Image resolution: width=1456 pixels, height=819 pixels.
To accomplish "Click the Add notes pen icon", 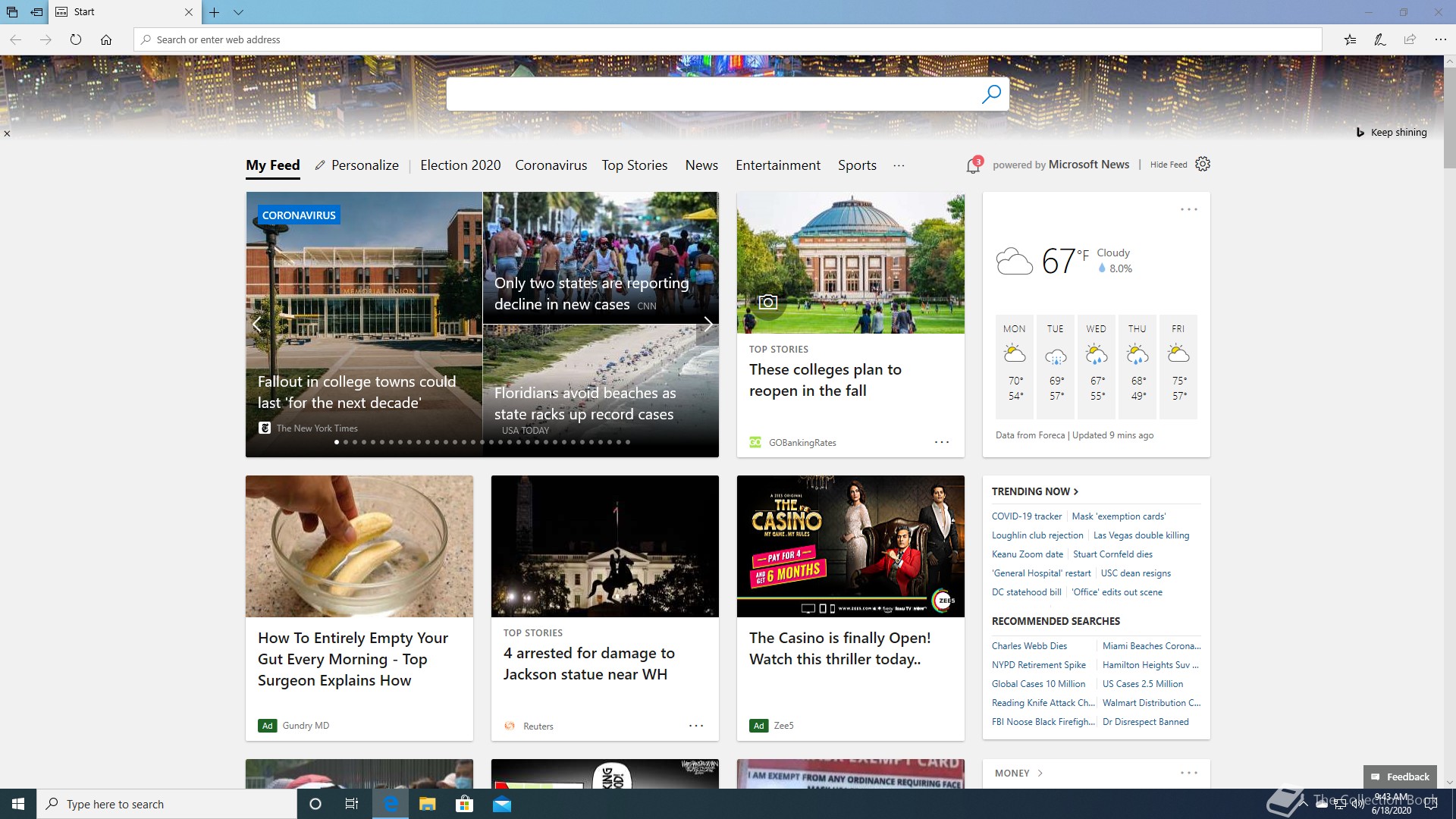I will (x=1380, y=39).
